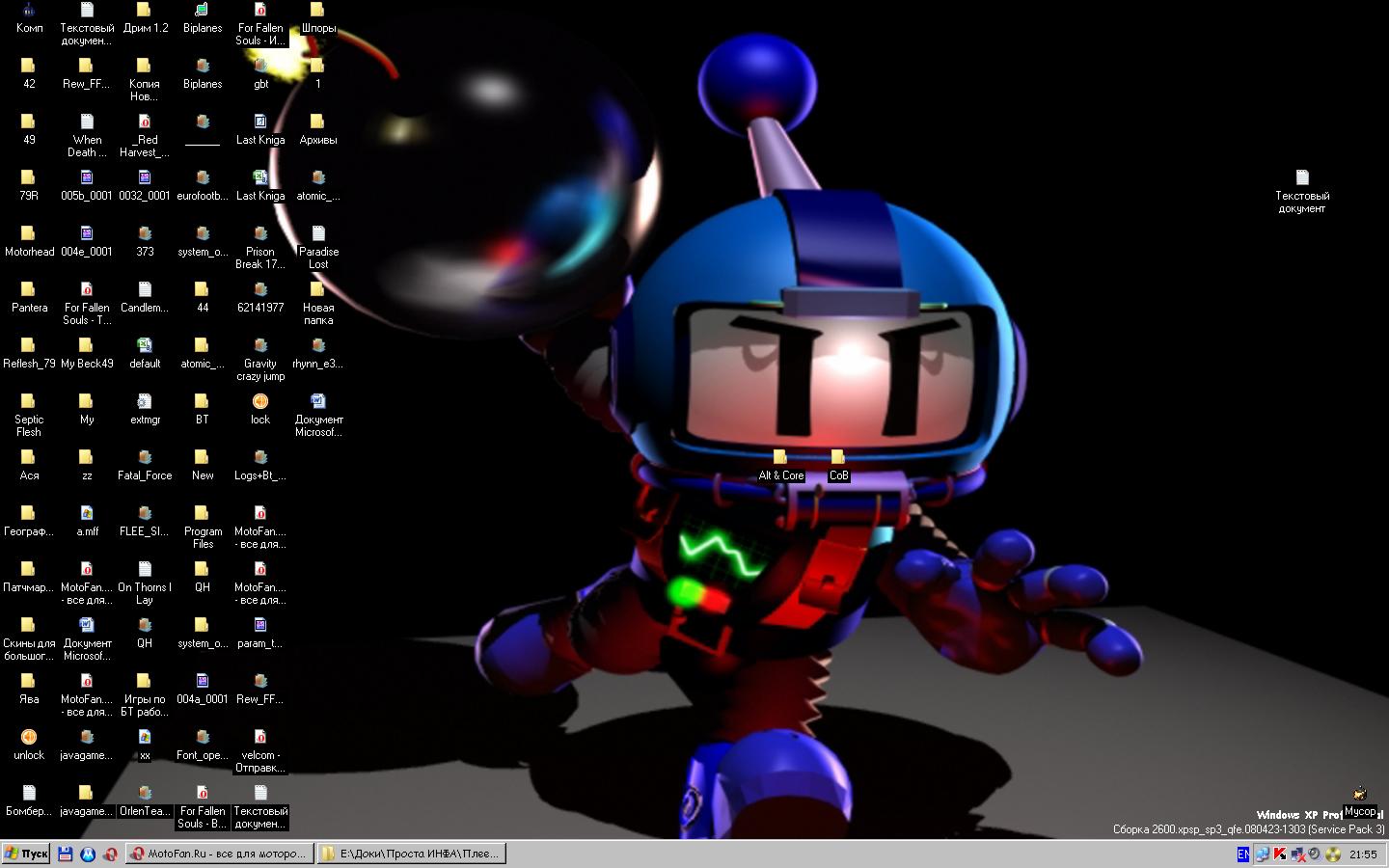Click the 21:55 system clock
1389x868 pixels.
click(1363, 854)
